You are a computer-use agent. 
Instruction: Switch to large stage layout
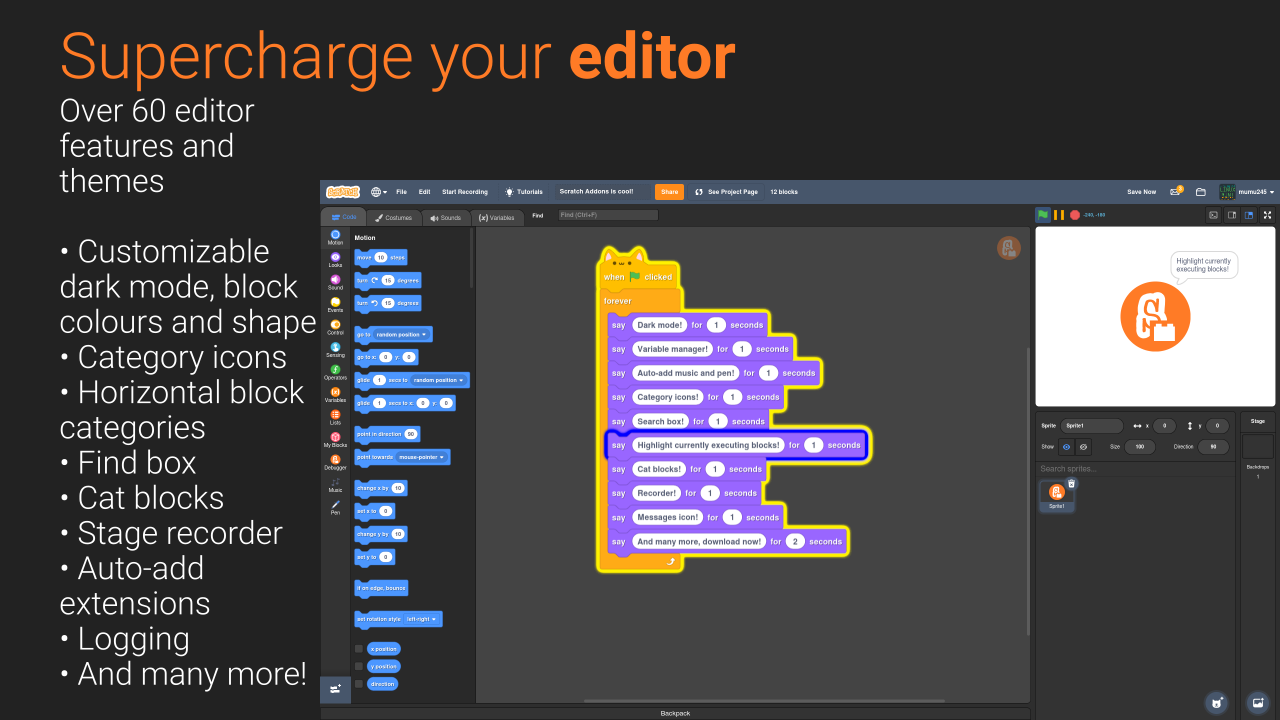click(1248, 215)
